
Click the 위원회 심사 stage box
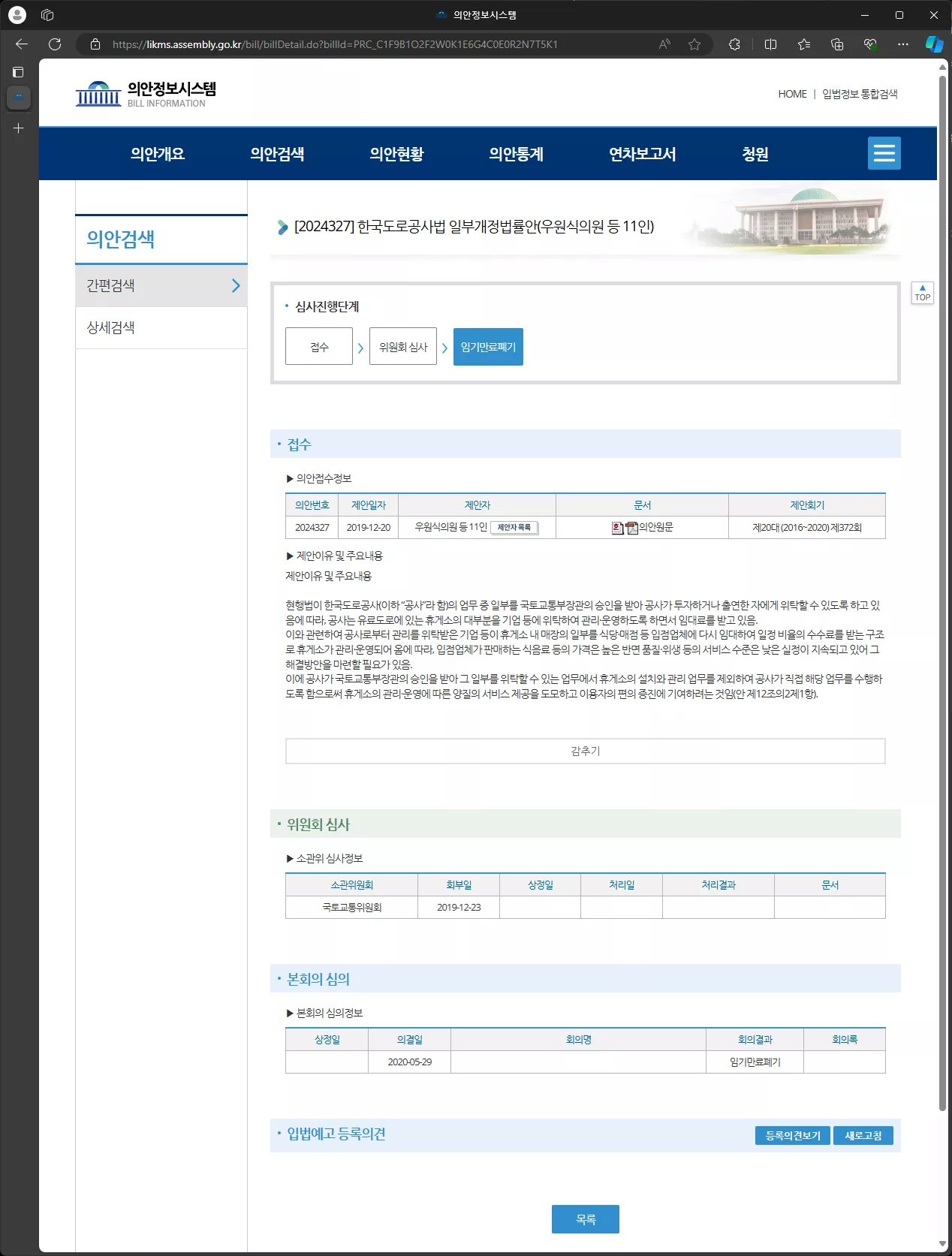tap(403, 347)
